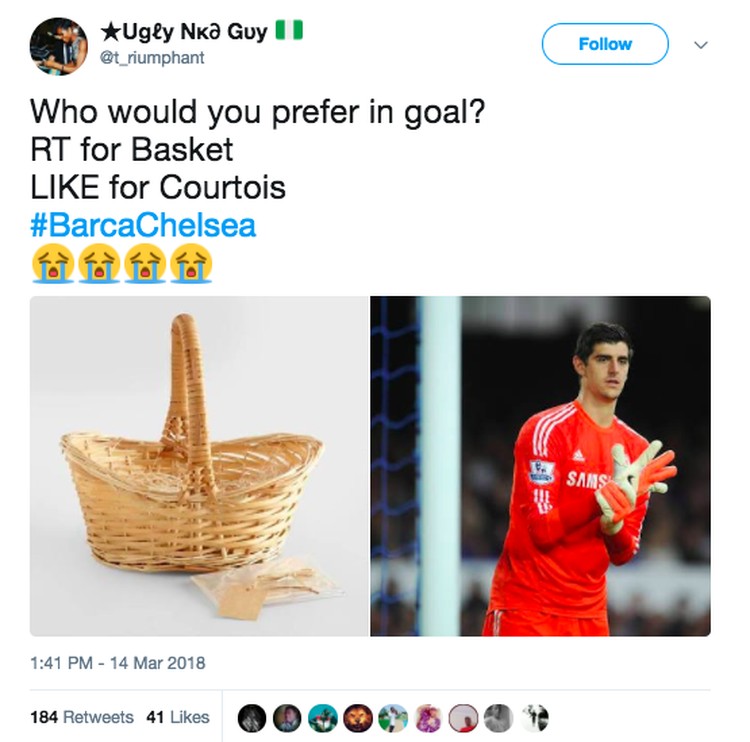750x742 pixels.
Task: View the 41 Likes list
Action: click(x=178, y=717)
